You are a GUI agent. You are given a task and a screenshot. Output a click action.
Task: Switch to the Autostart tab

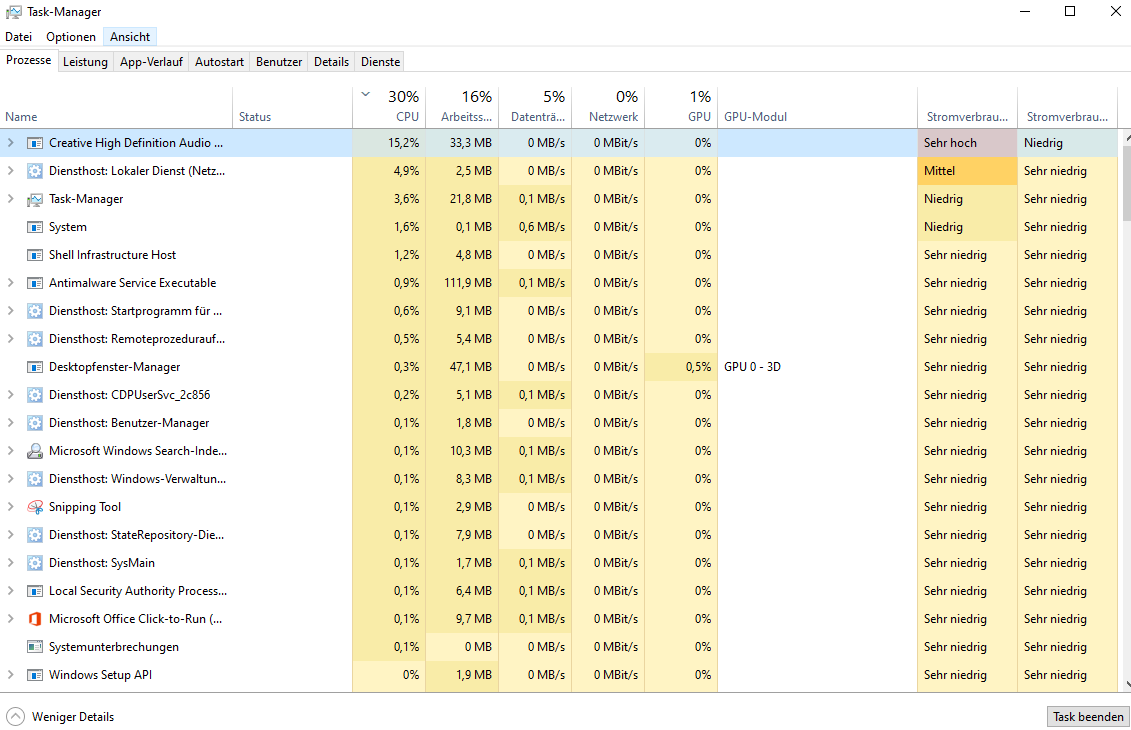pos(219,62)
